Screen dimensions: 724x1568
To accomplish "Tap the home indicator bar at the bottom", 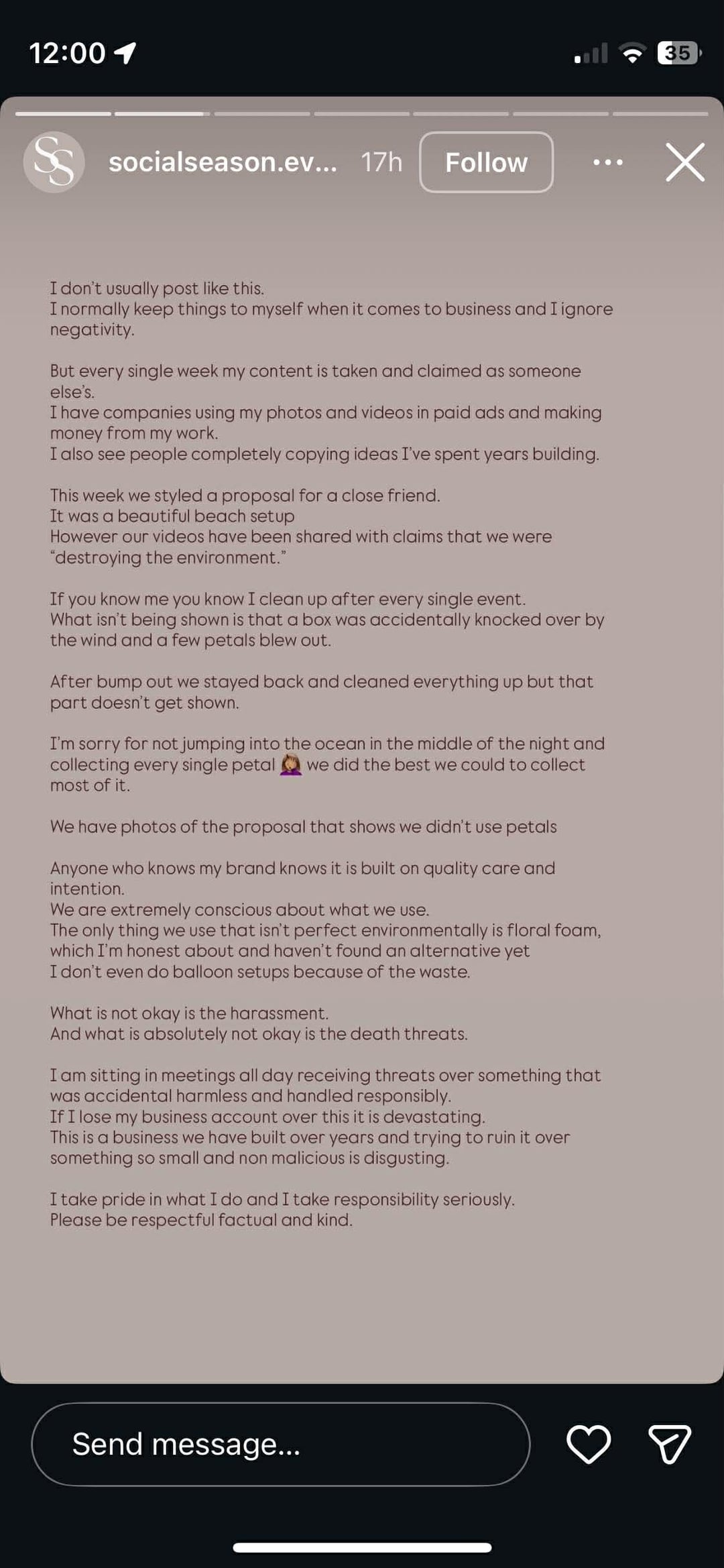I will pyautogui.click(x=362, y=1547).
